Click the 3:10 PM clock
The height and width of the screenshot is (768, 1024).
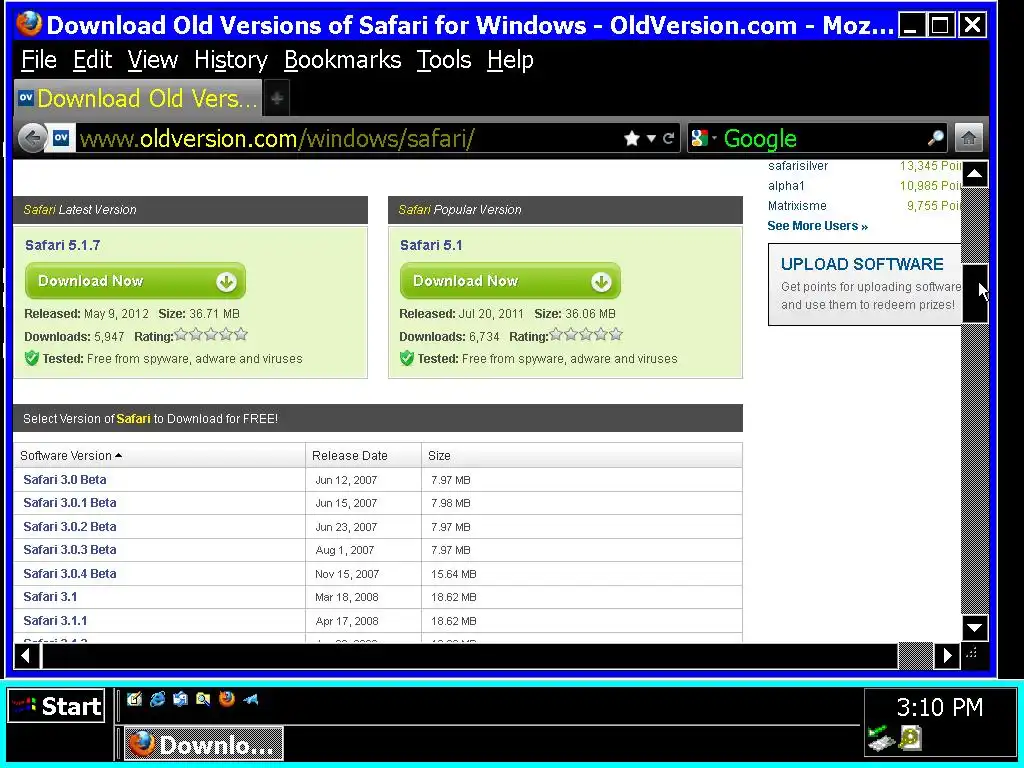tap(939, 707)
